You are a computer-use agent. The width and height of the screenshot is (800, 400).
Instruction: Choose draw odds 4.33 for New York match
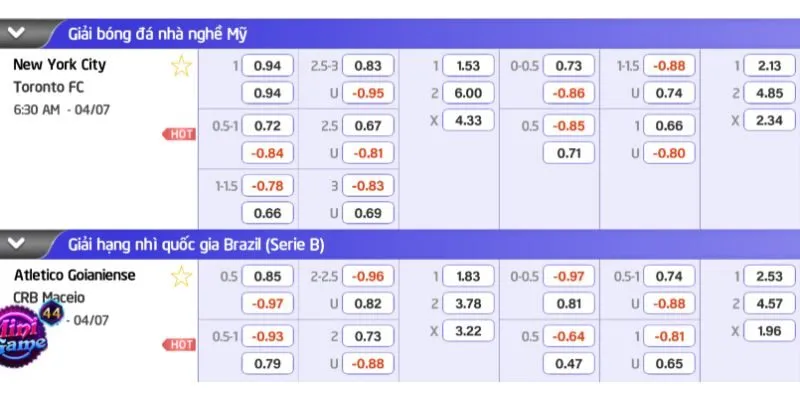pyautogui.click(x=468, y=120)
